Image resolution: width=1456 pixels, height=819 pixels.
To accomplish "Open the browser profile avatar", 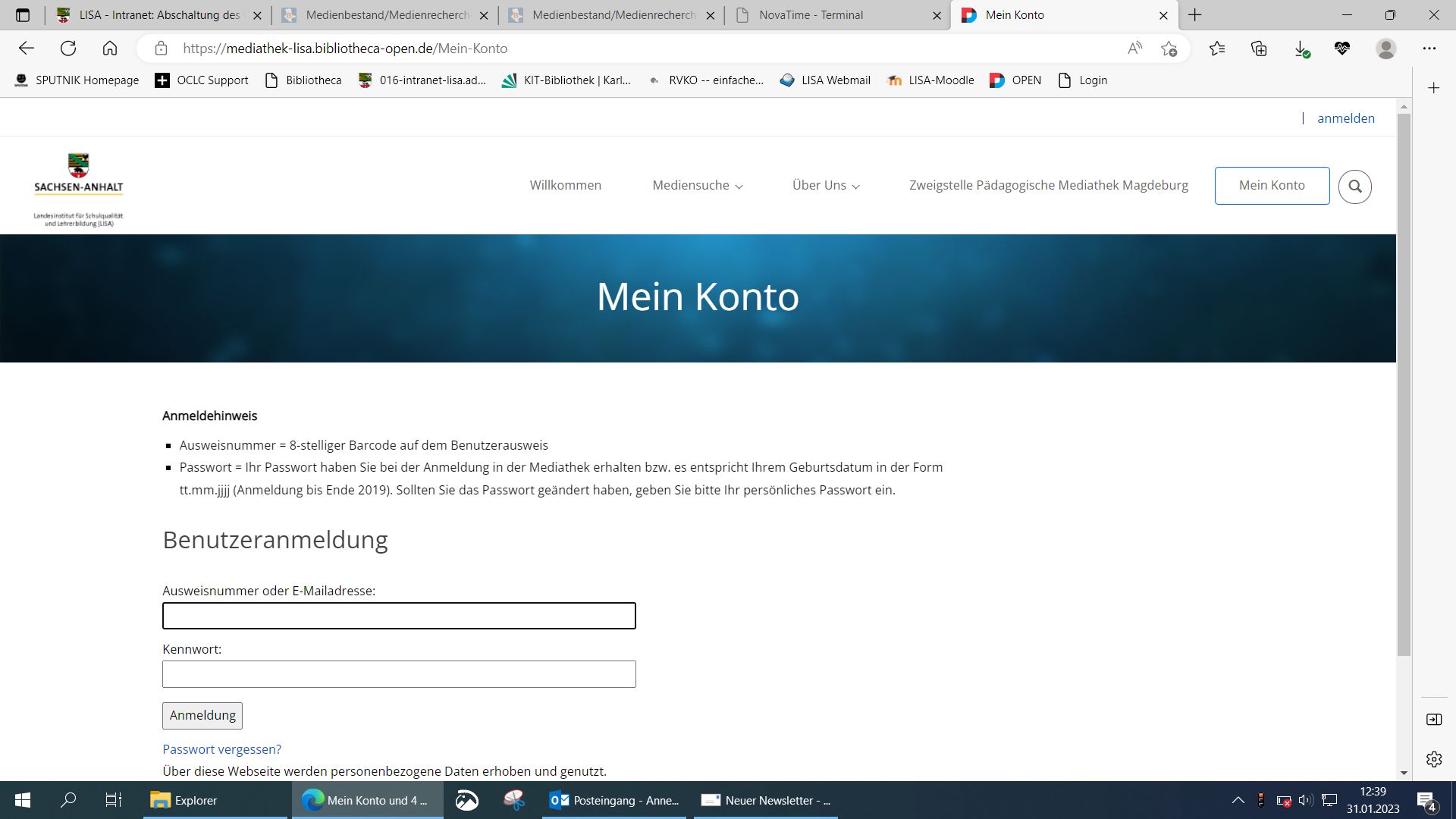I will 1386,49.
